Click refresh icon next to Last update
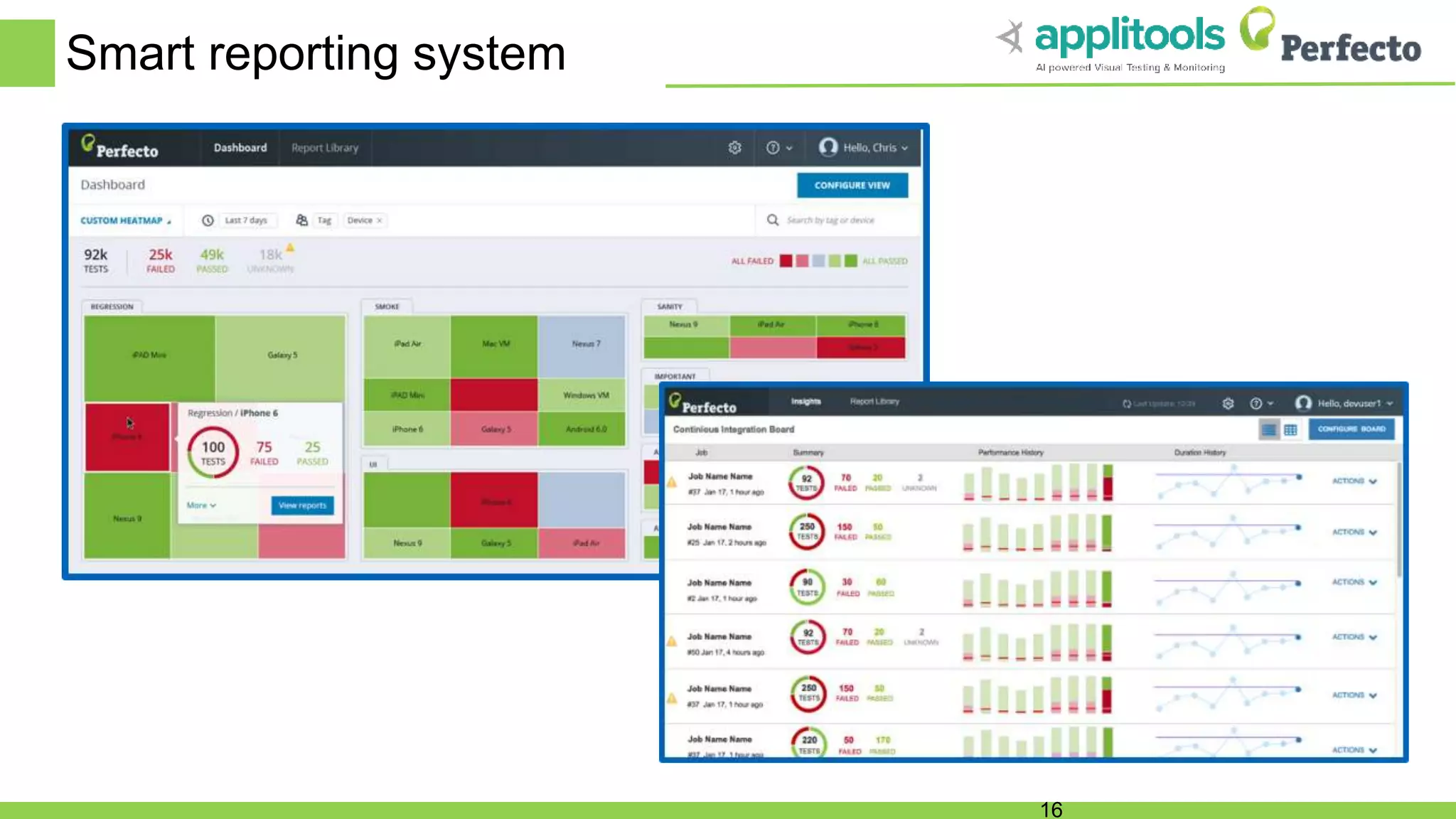The width and height of the screenshot is (1456, 819). pos(1126,404)
